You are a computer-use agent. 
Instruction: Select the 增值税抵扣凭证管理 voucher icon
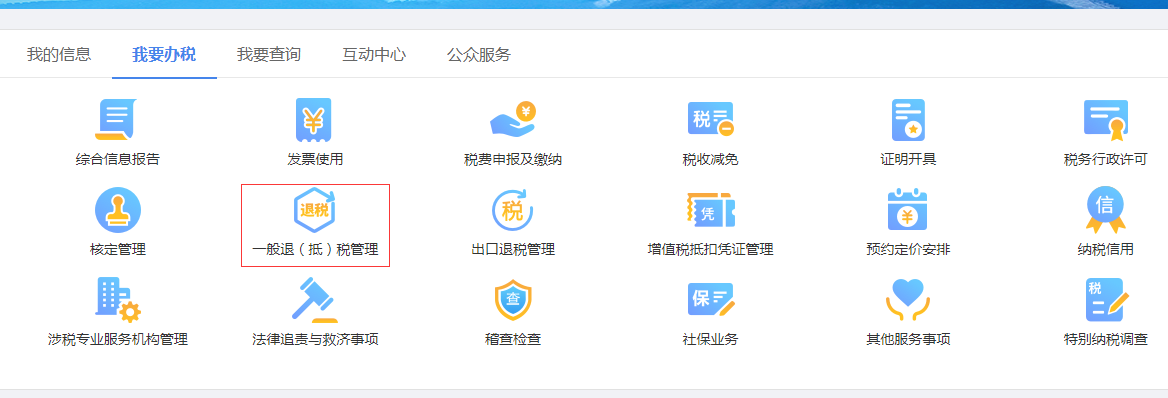coord(710,209)
